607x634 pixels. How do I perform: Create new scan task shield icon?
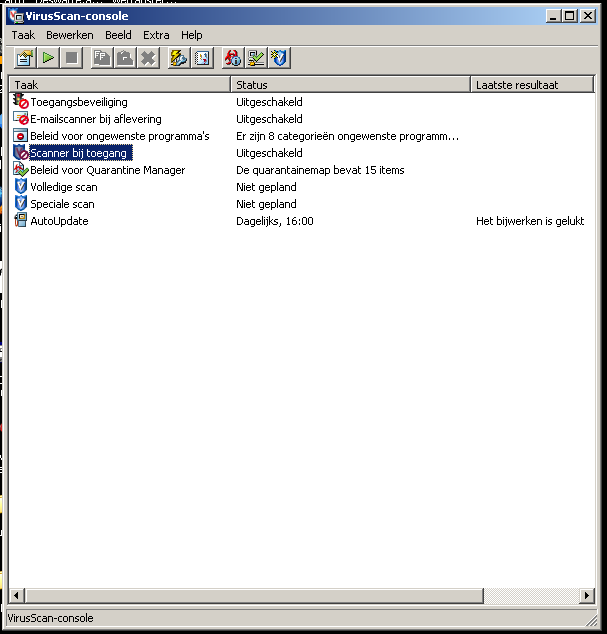(279, 58)
